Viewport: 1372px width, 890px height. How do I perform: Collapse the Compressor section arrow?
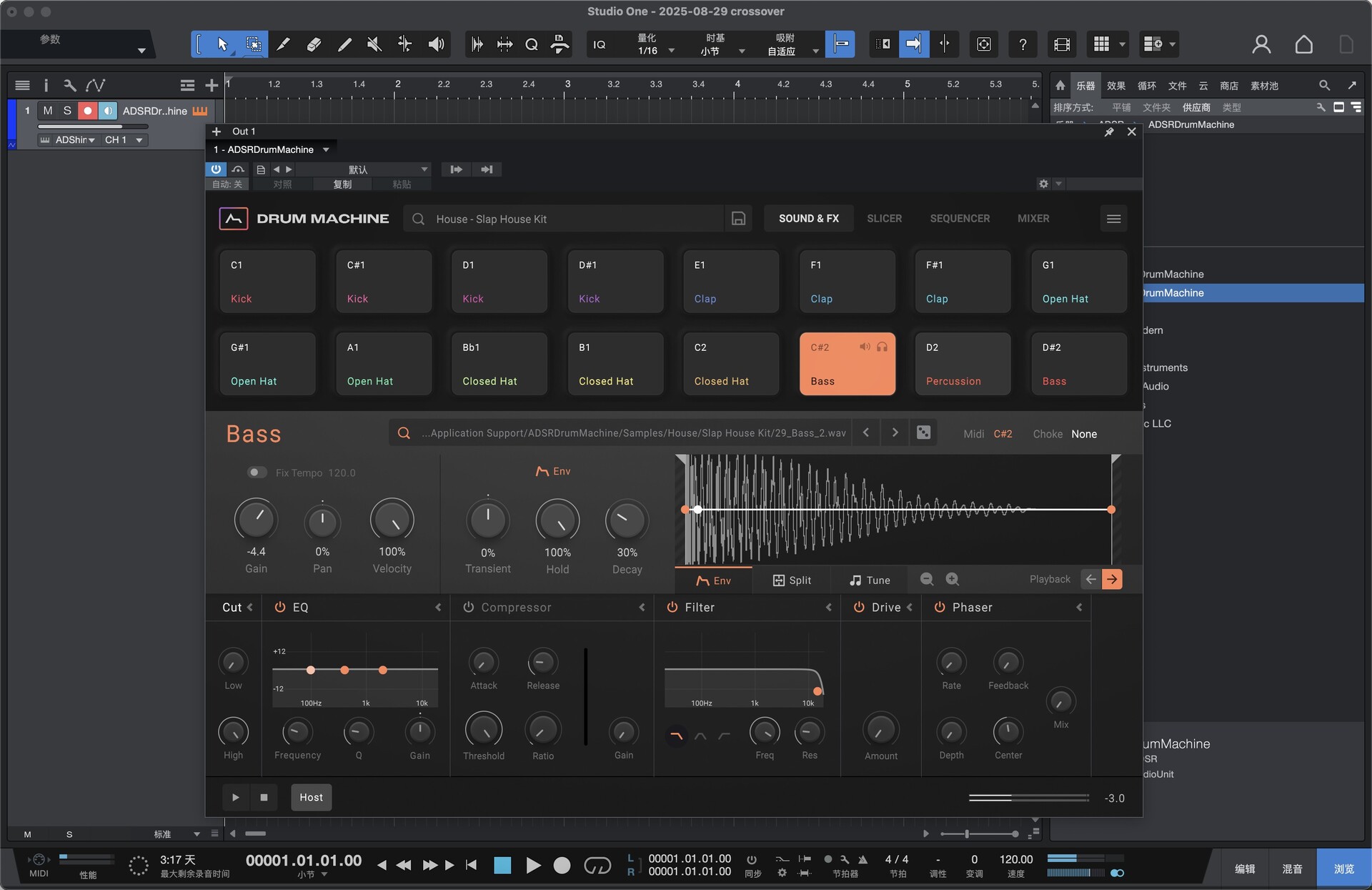(x=642, y=607)
